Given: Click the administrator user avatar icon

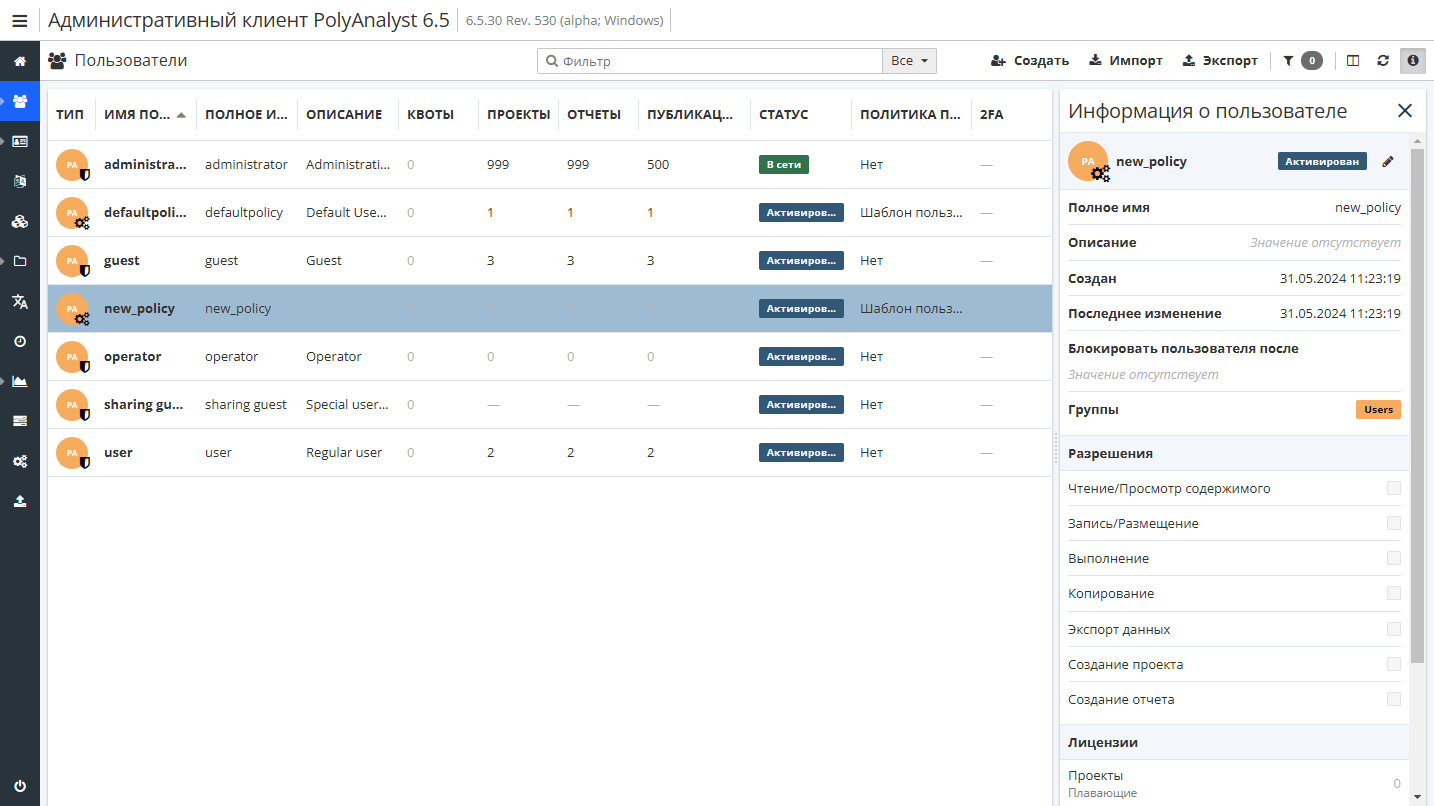Looking at the screenshot, I should [72, 165].
